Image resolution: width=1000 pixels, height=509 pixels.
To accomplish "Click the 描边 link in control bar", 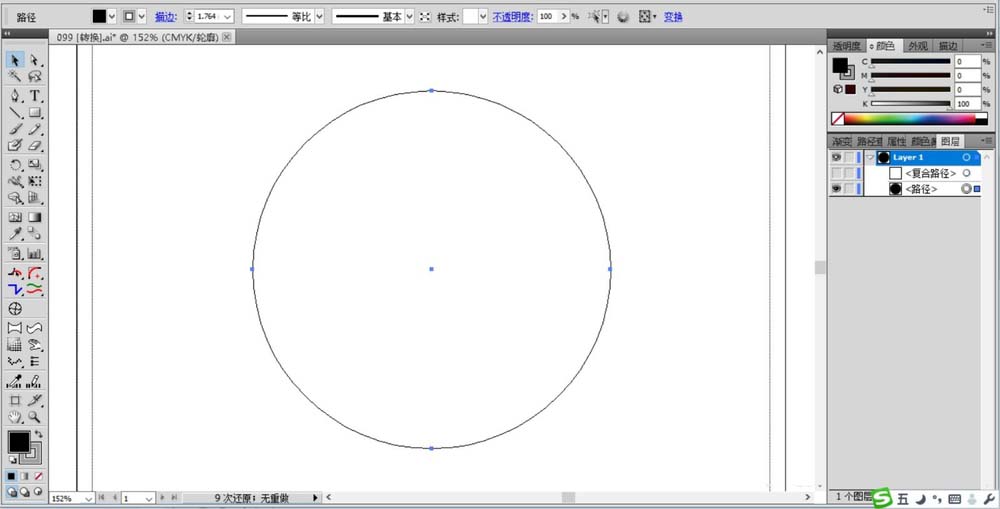I will click(165, 17).
